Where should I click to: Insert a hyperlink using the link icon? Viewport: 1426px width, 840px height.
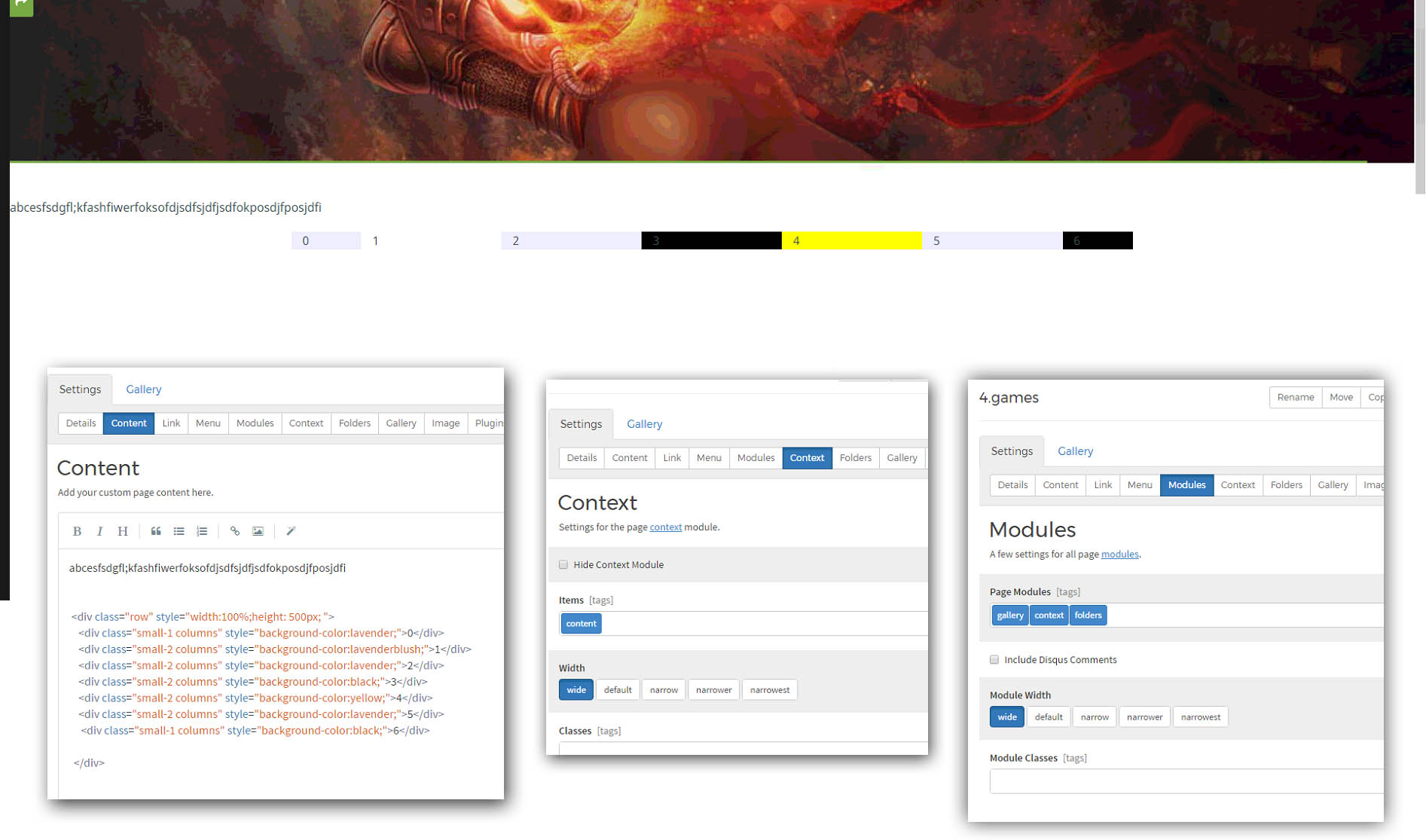click(235, 531)
